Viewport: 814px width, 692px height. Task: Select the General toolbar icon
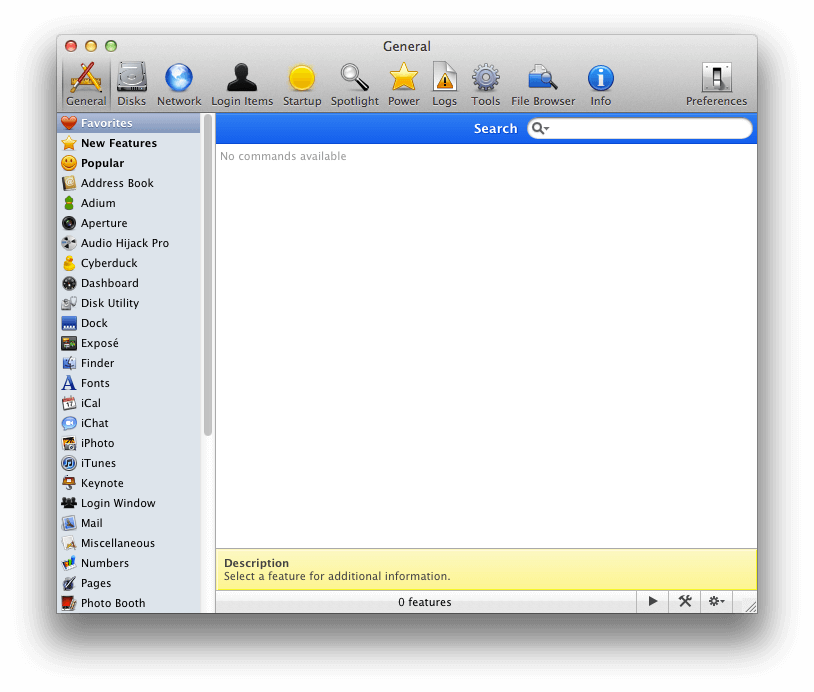(86, 84)
